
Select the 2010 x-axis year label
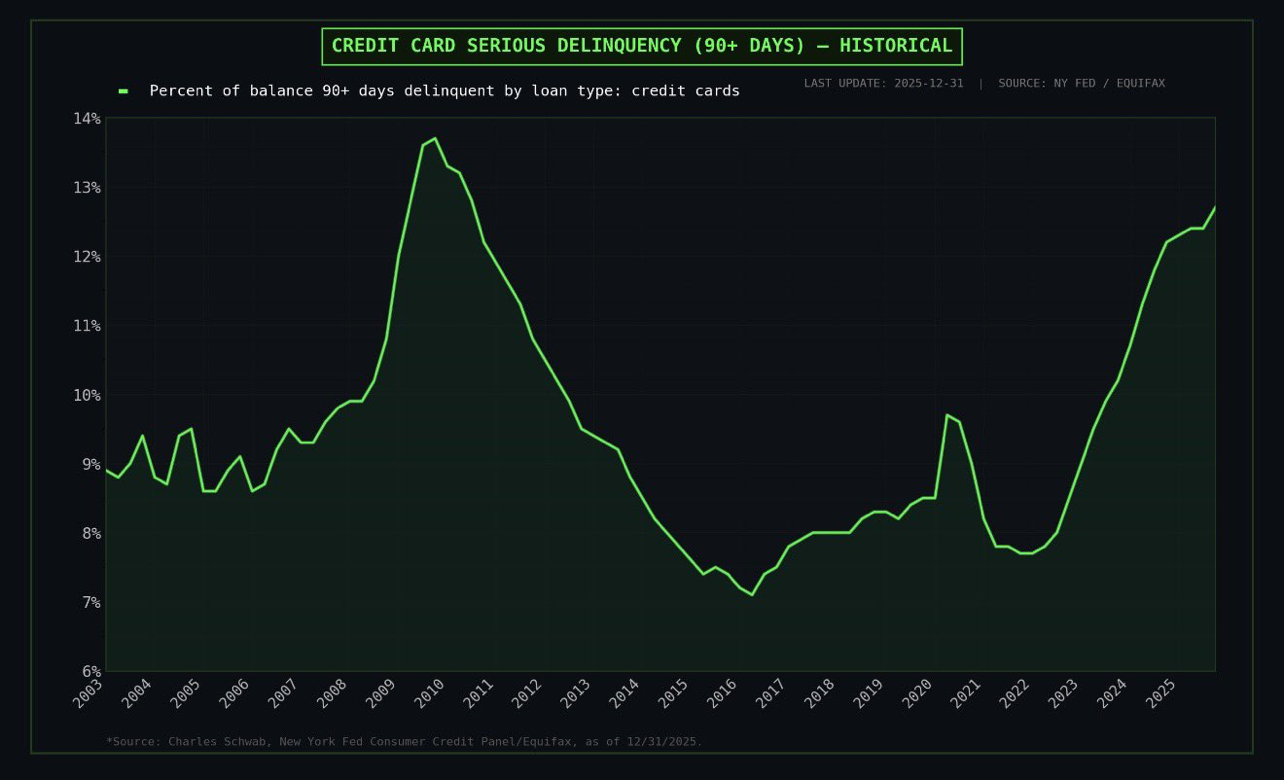click(430, 692)
